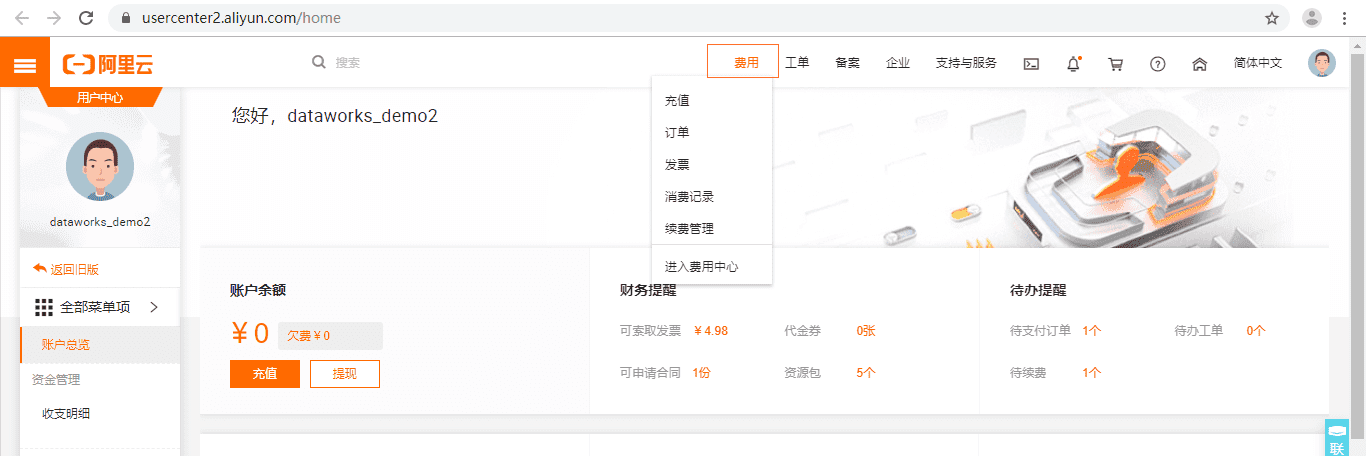
Task: Open the 费用 dropdown menu
Action: (x=742, y=62)
